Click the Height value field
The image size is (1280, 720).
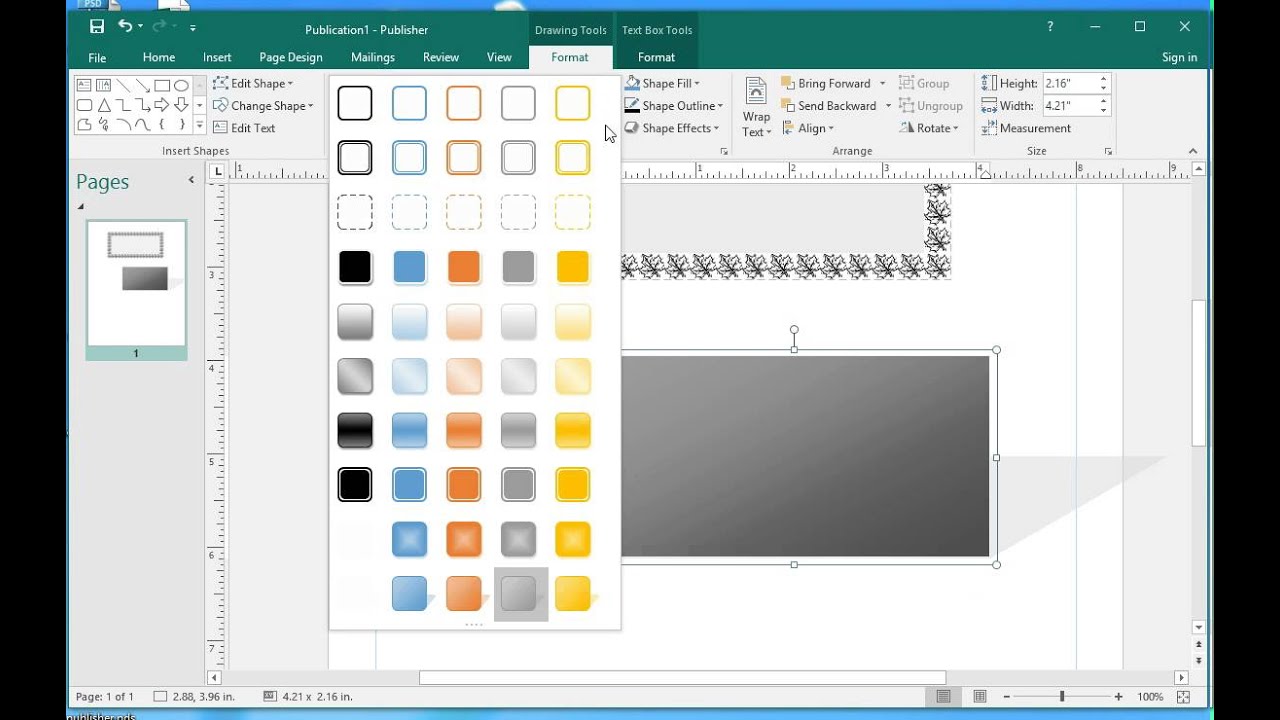tap(1069, 84)
